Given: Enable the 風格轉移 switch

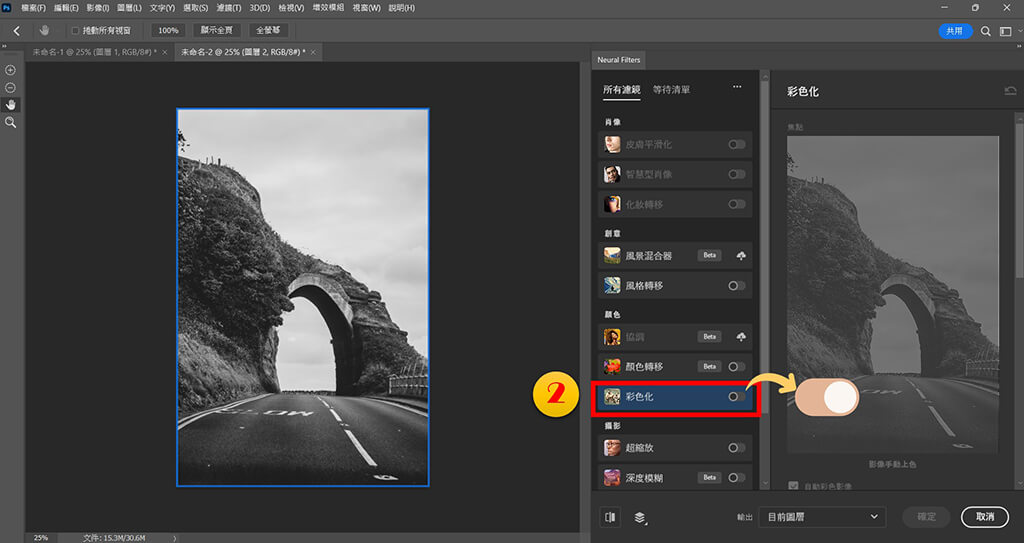Looking at the screenshot, I should 737,286.
